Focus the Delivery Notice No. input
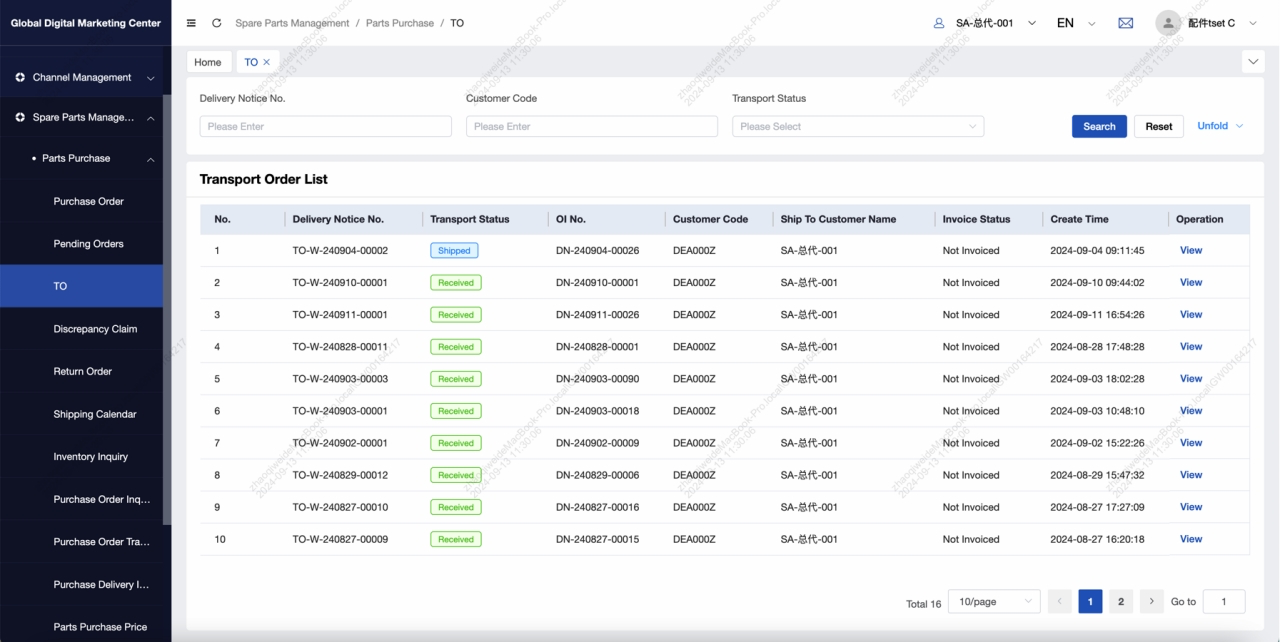The height and width of the screenshot is (642, 1280). [x=326, y=127]
